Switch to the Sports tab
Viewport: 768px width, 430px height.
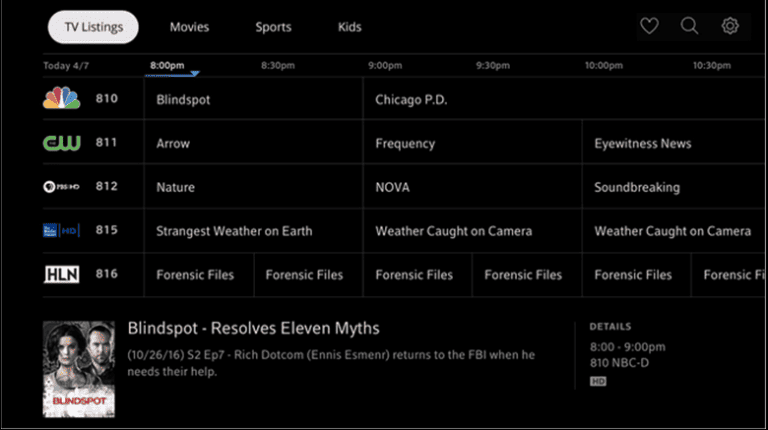(273, 27)
